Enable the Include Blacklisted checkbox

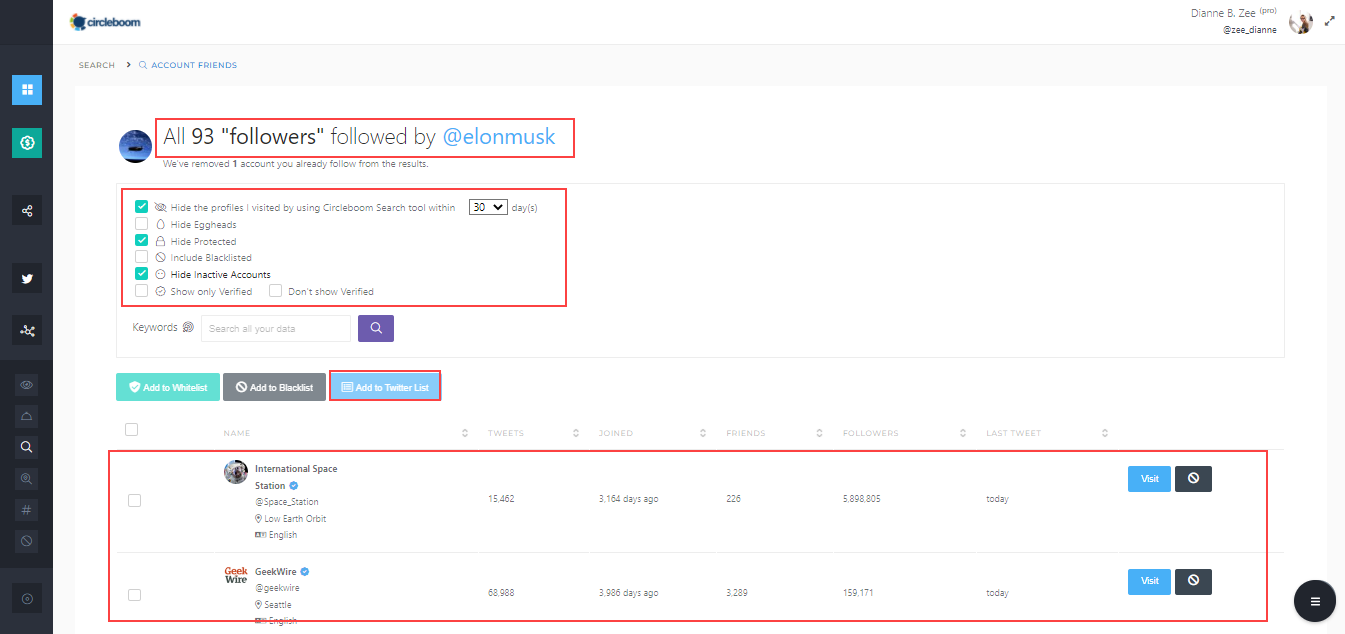point(142,257)
